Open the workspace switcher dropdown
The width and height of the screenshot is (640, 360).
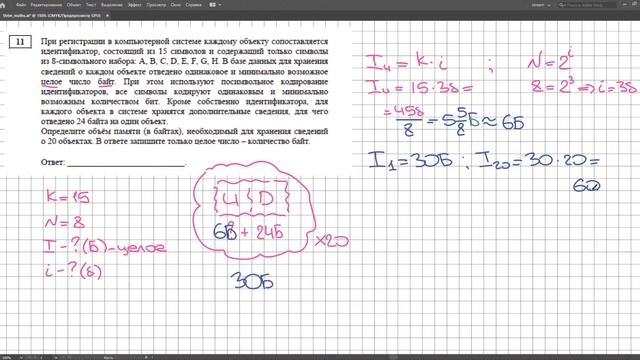pyautogui.click(x=541, y=5)
